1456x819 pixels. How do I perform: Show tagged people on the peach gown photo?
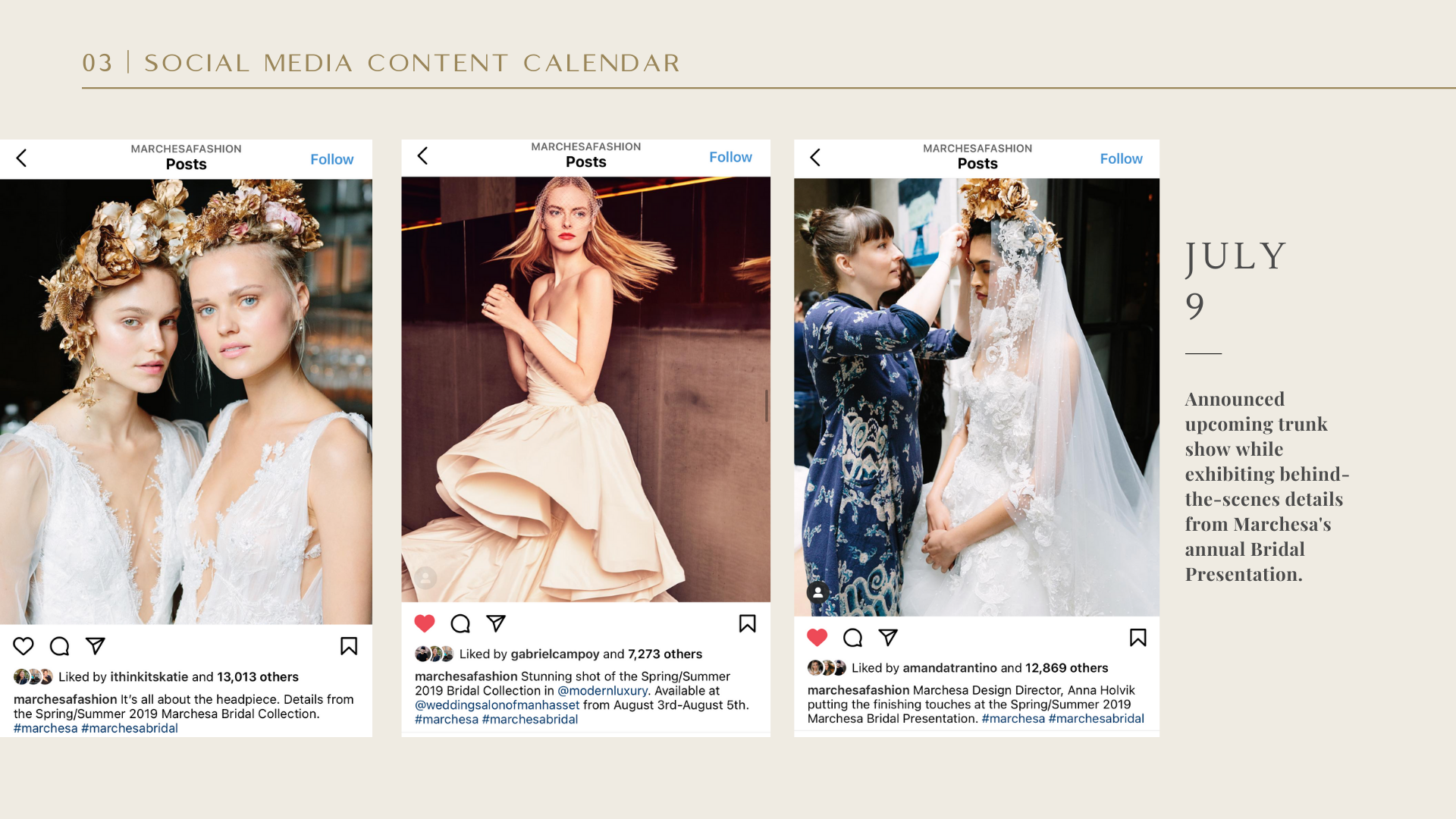point(426,578)
